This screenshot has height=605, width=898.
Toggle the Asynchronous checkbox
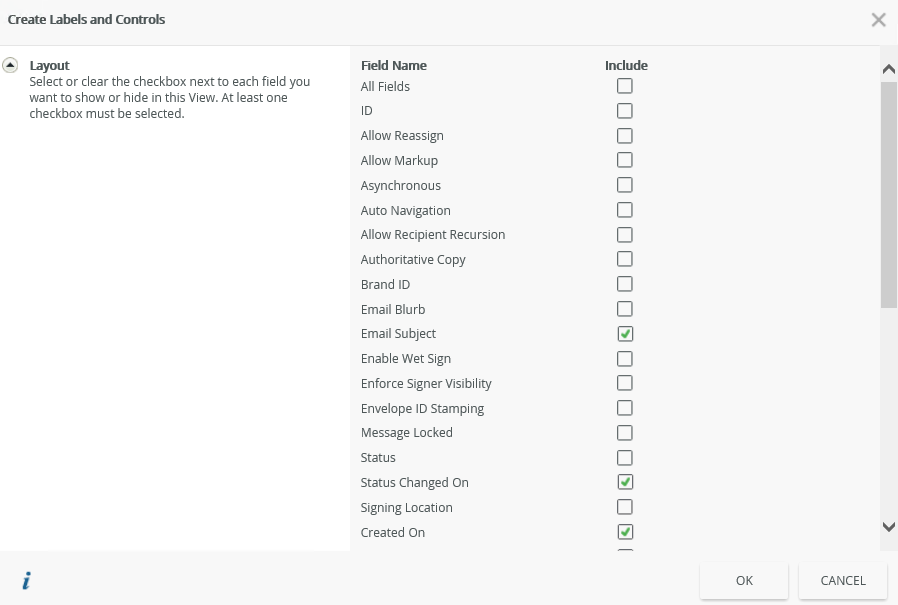pos(625,185)
